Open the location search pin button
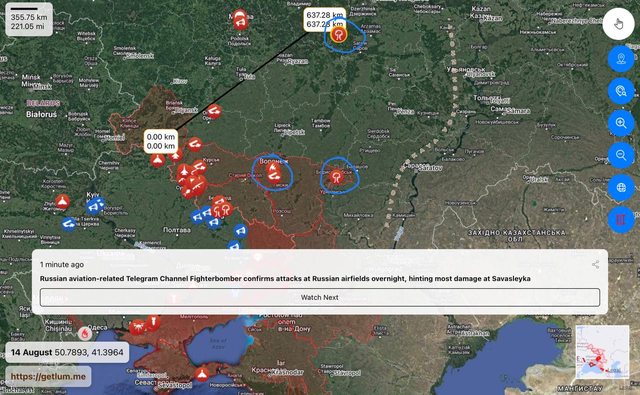The width and height of the screenshot is (640, 395). [621, 91]
